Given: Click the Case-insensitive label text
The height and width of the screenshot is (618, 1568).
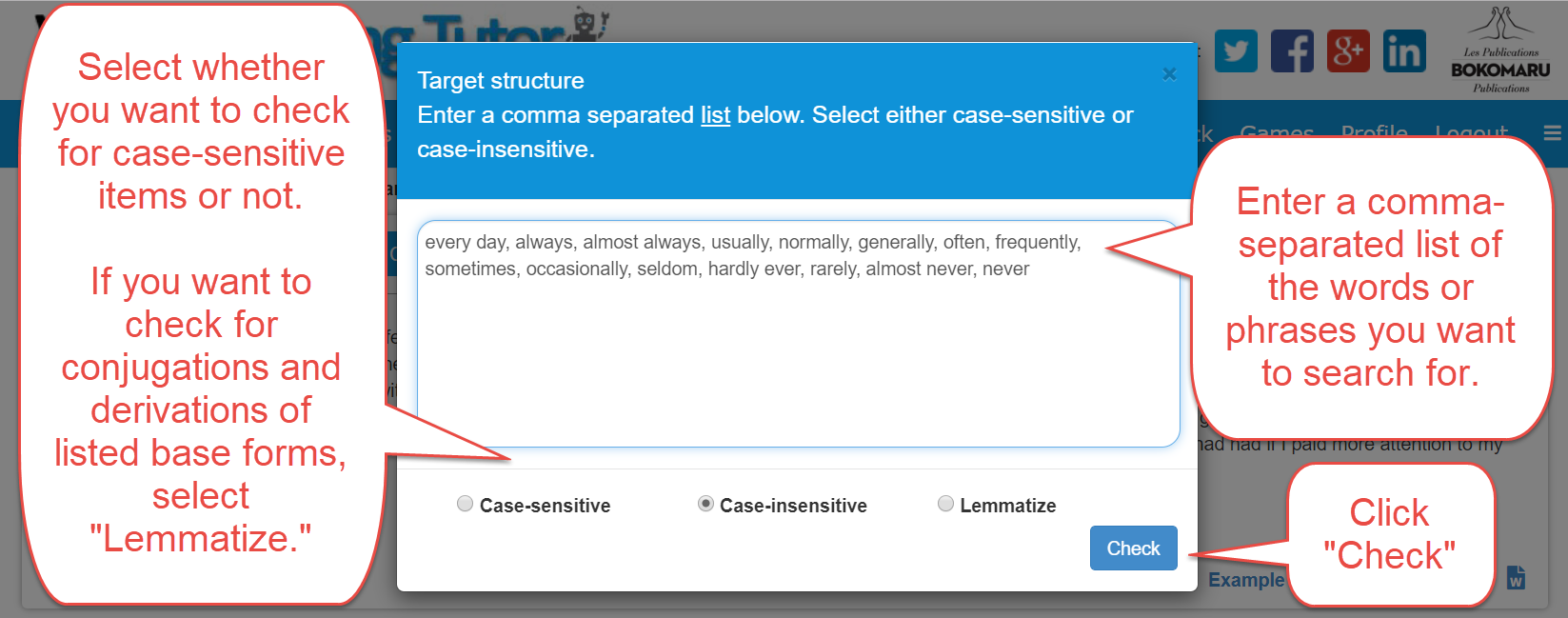Looking at the screenshot, I should [x=793, y=506].
